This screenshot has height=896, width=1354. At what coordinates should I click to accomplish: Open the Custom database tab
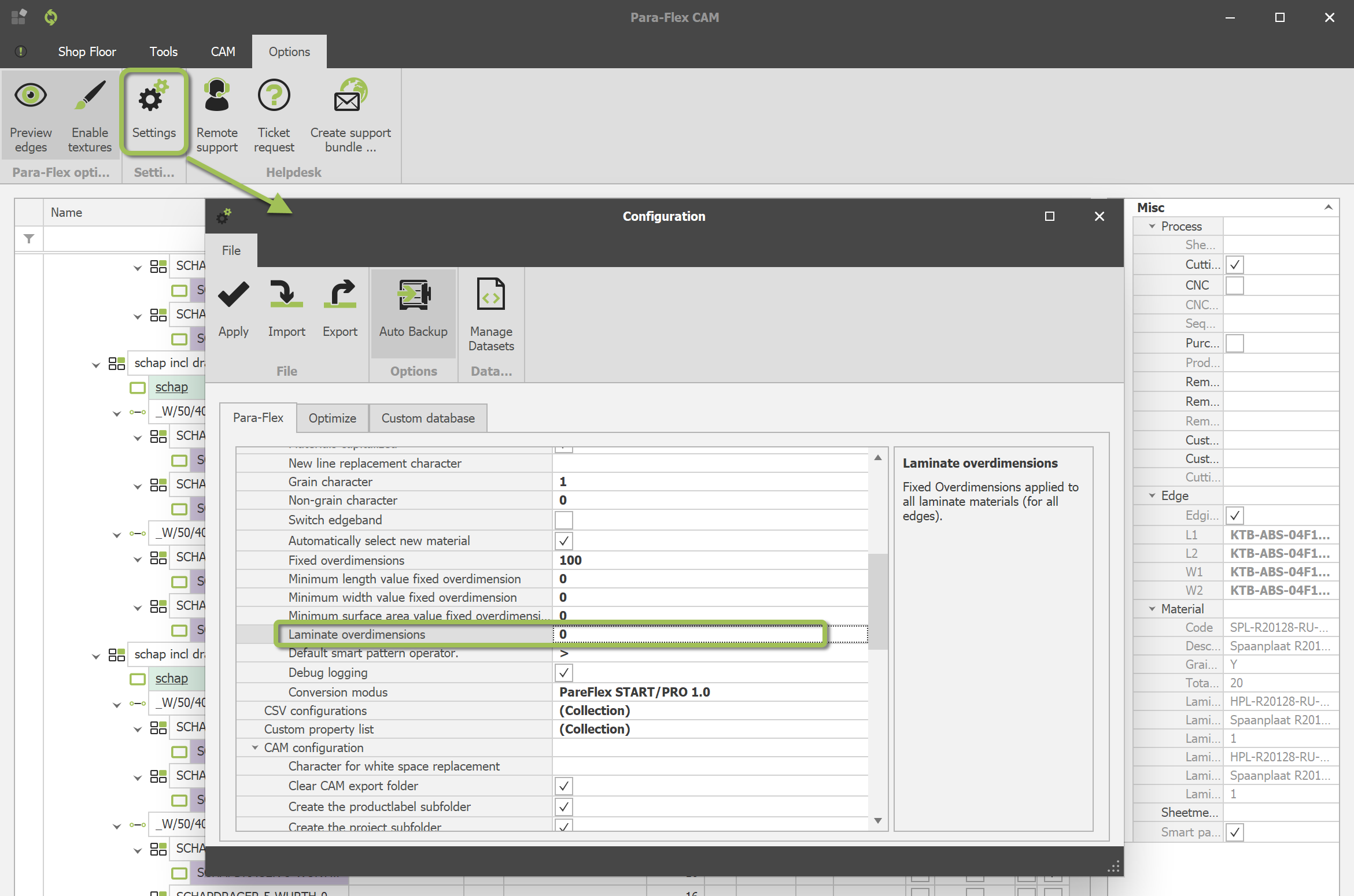coord(427,418)
